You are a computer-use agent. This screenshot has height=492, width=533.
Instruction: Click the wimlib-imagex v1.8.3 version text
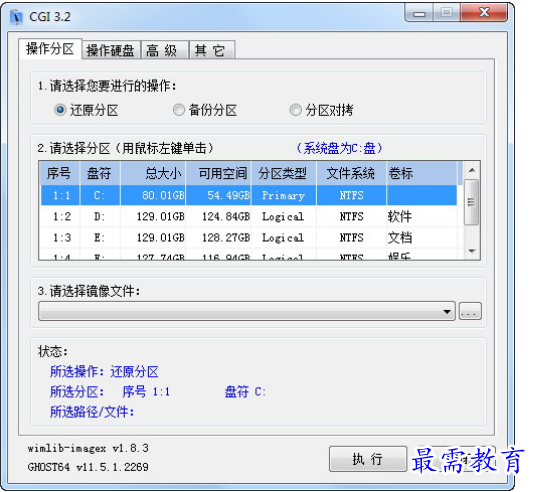(88, 448)
